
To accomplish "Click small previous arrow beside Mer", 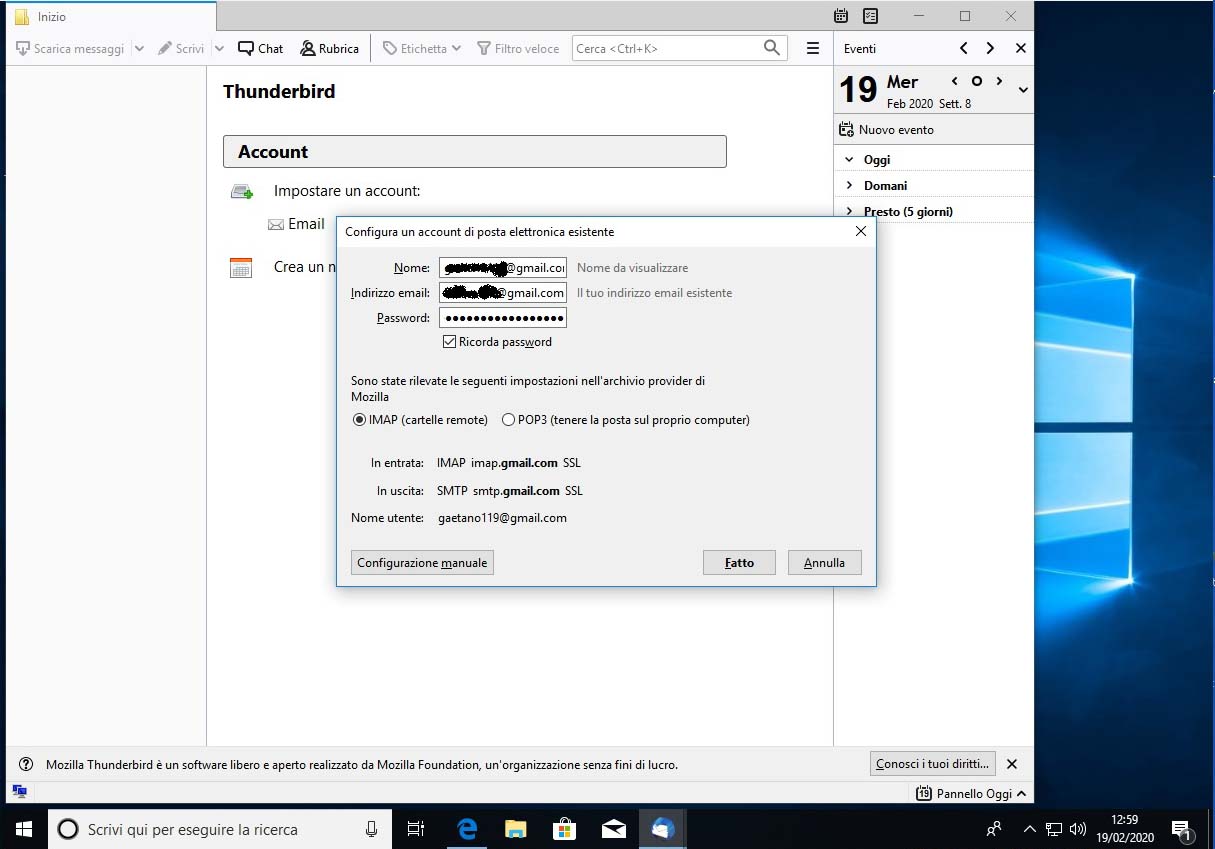I will (955, 81).
